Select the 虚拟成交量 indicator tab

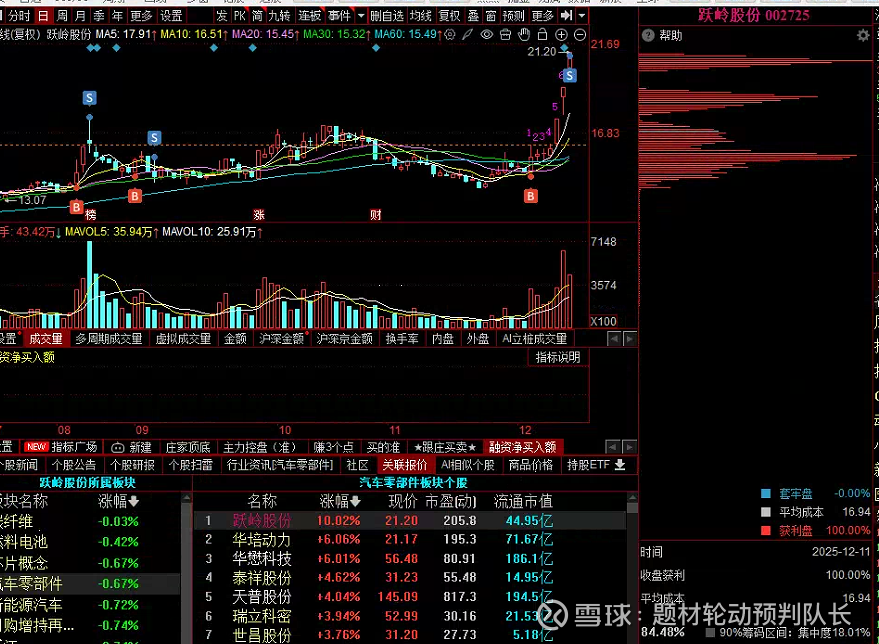(x=183, y=339)
